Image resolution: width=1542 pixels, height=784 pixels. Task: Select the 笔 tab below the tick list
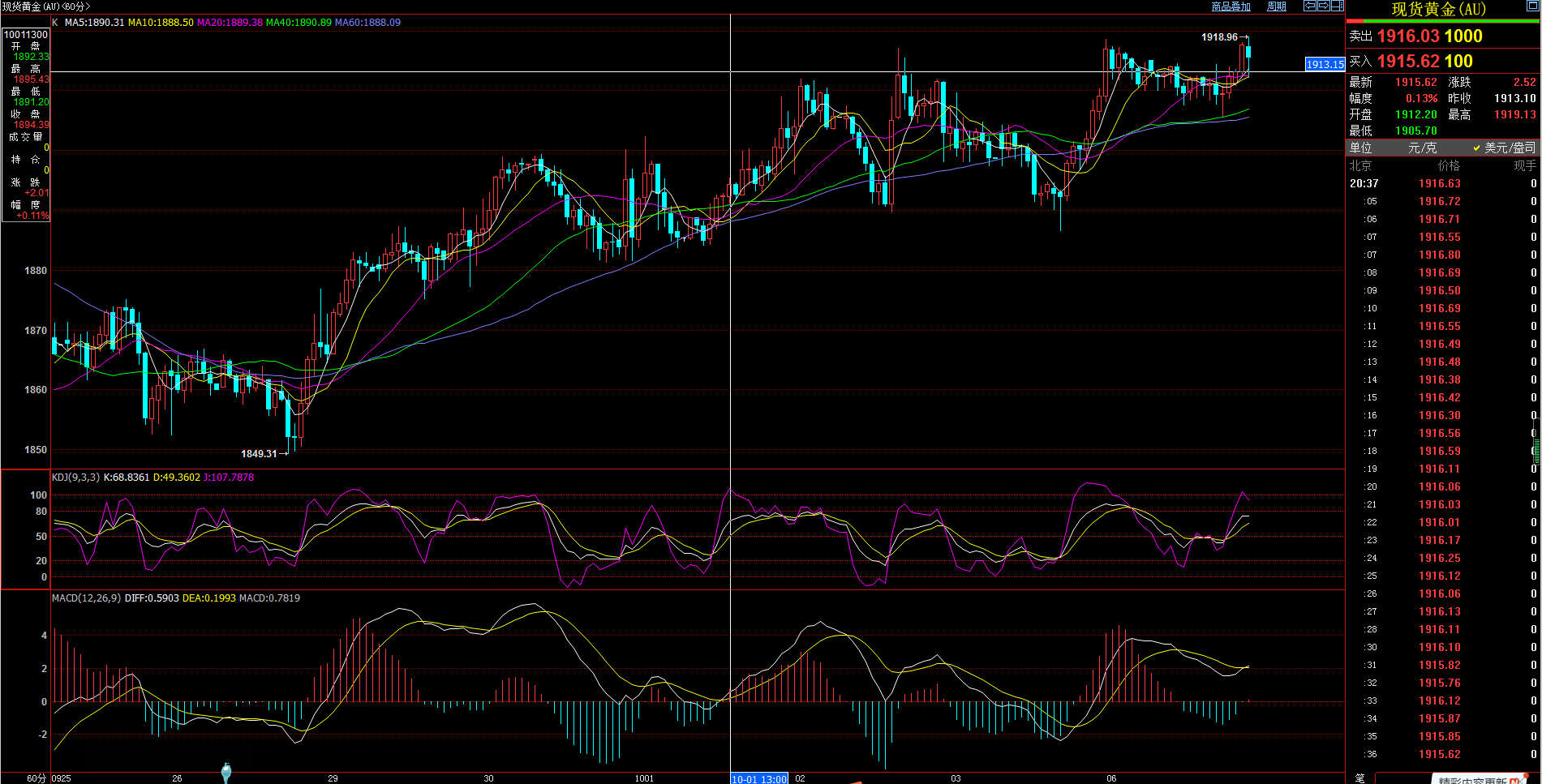1360,778
